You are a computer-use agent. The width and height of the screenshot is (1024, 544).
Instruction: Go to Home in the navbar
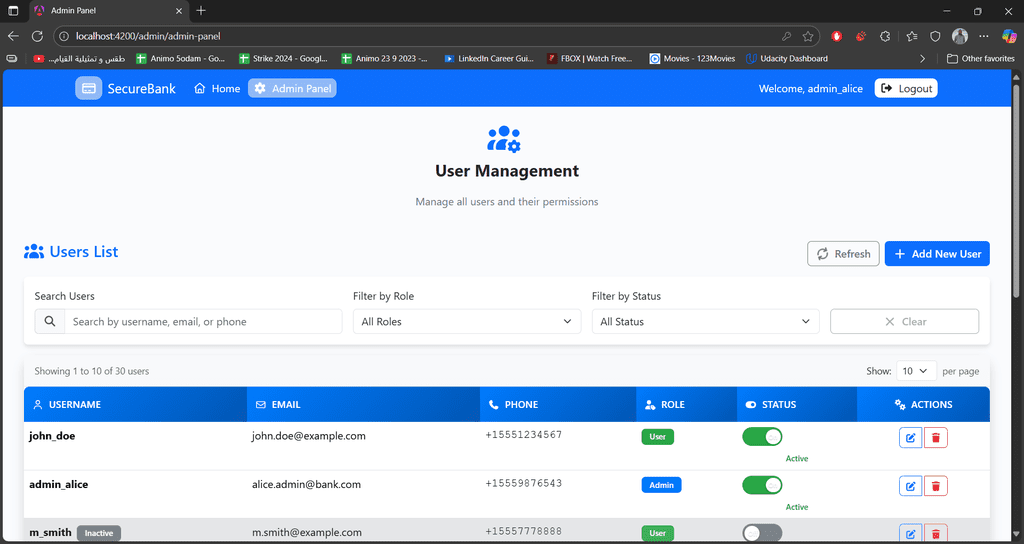click(217, 89)
